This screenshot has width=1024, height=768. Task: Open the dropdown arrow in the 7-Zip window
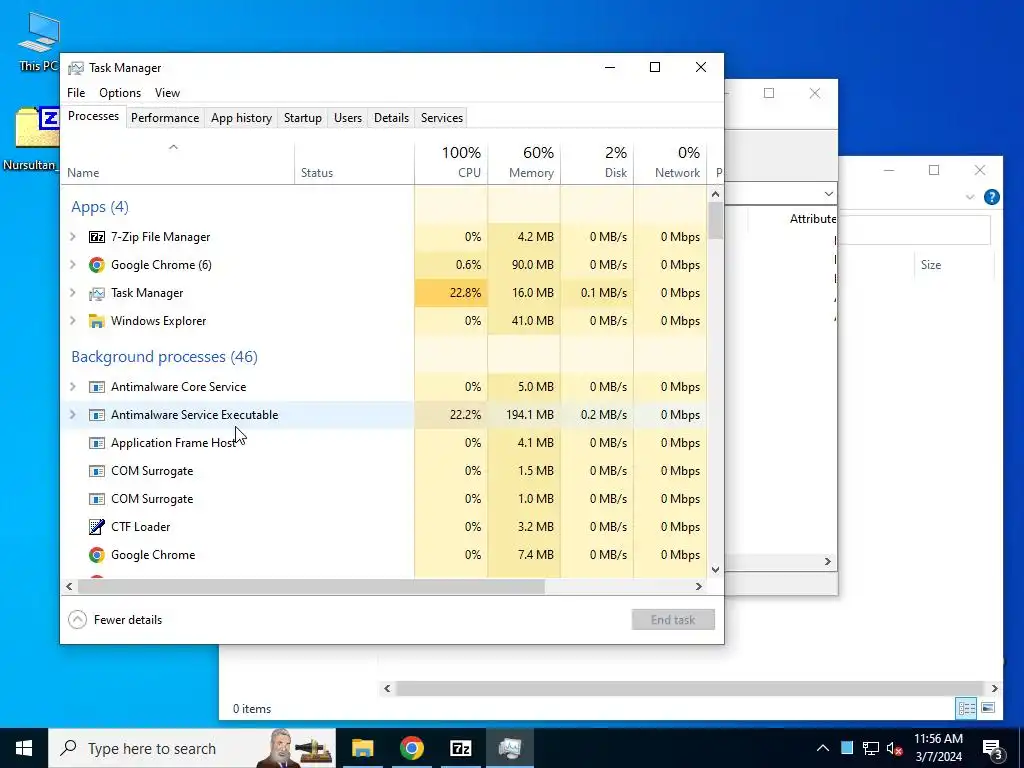click(x=828, y=194)
